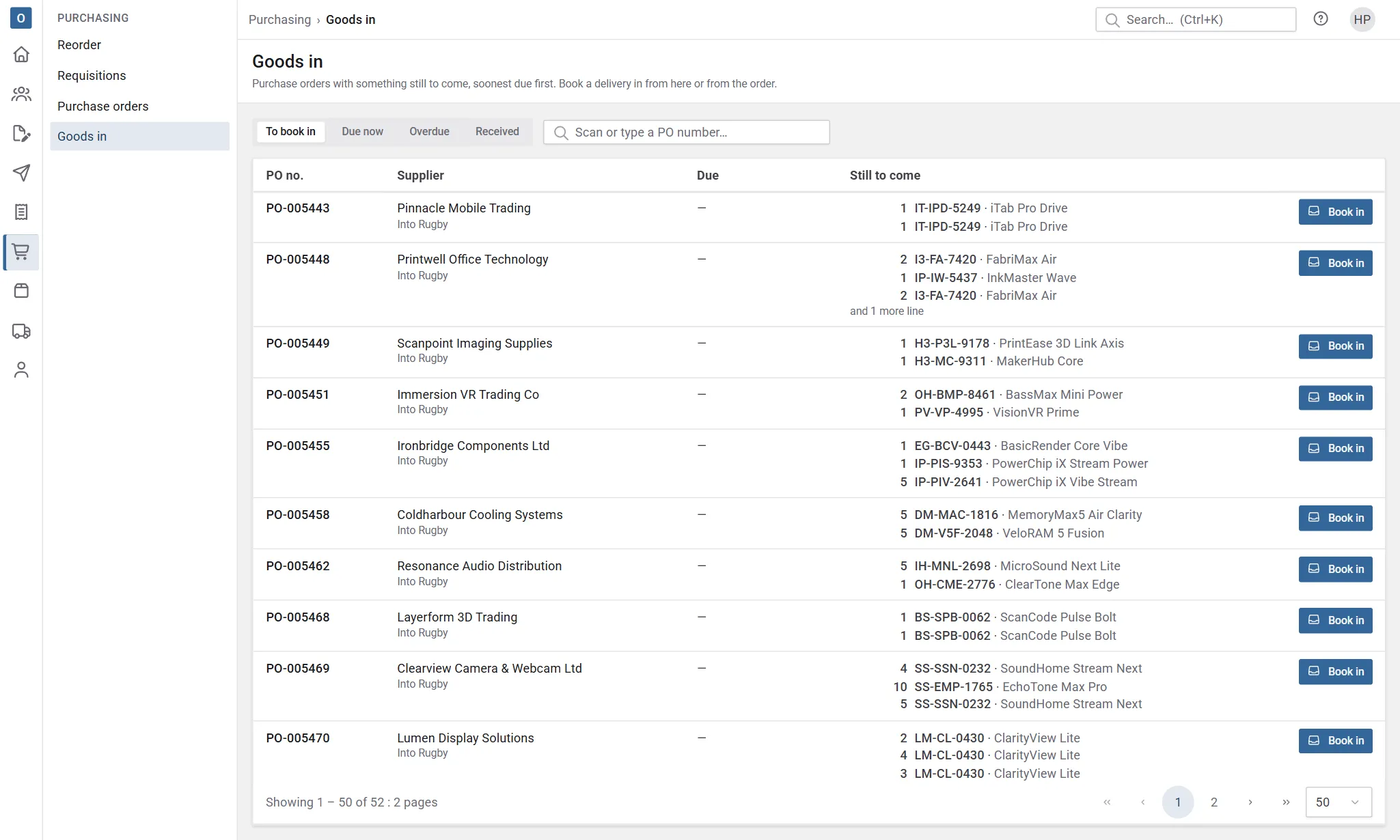The width and height of the screenshot is (1400, 840).
Task: Book in PO-005470 Lumen Display Solutions
Action: (1335, 741)
